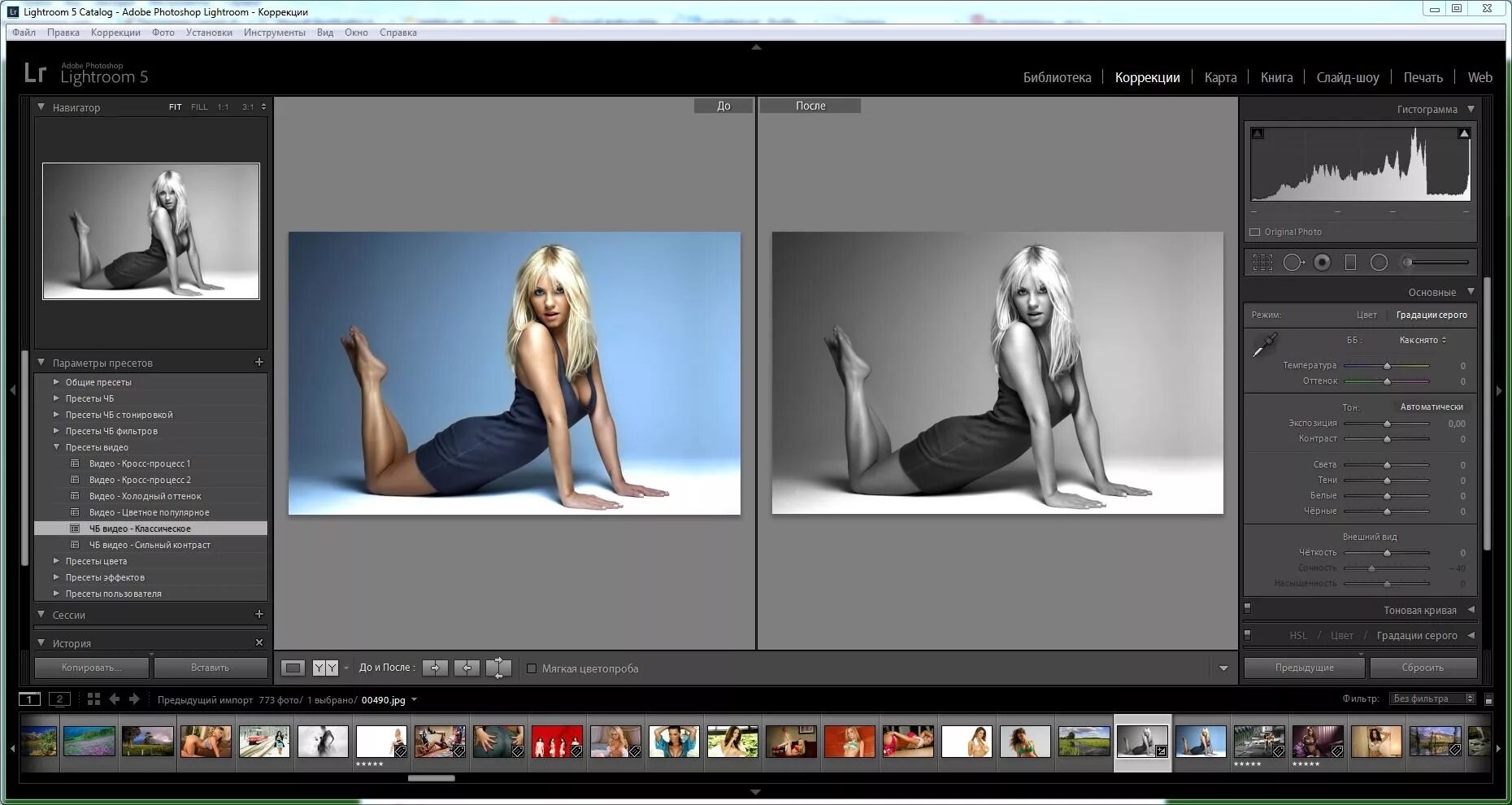Viewport: 1512px width, 805px height.
Task: Open the Как снято white balance dropdown
Action: click(x=1423, y=340)
